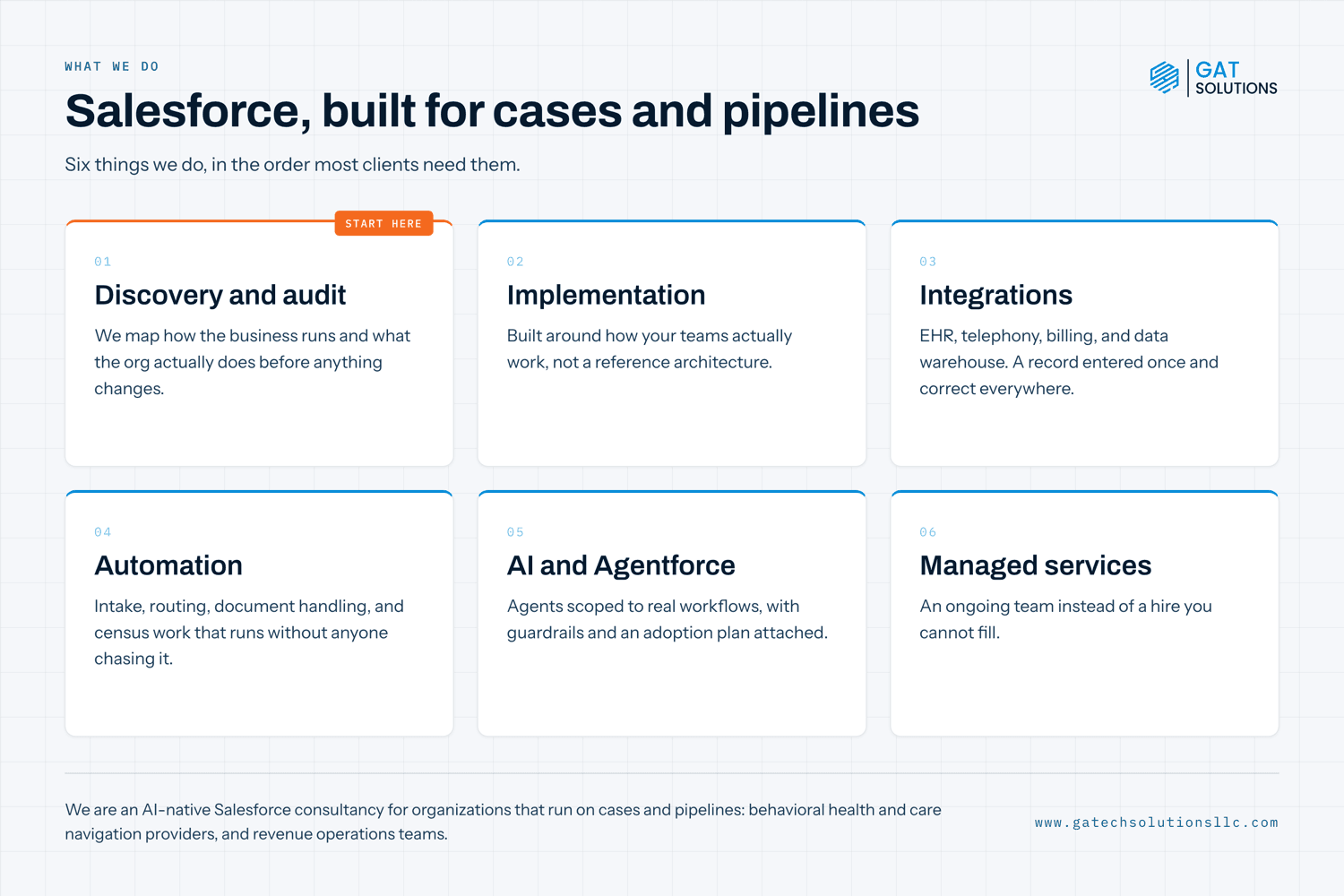Click the GAT Solutions logo icon
This screenshot has width=1344, height=896.
pos(1164,78)
